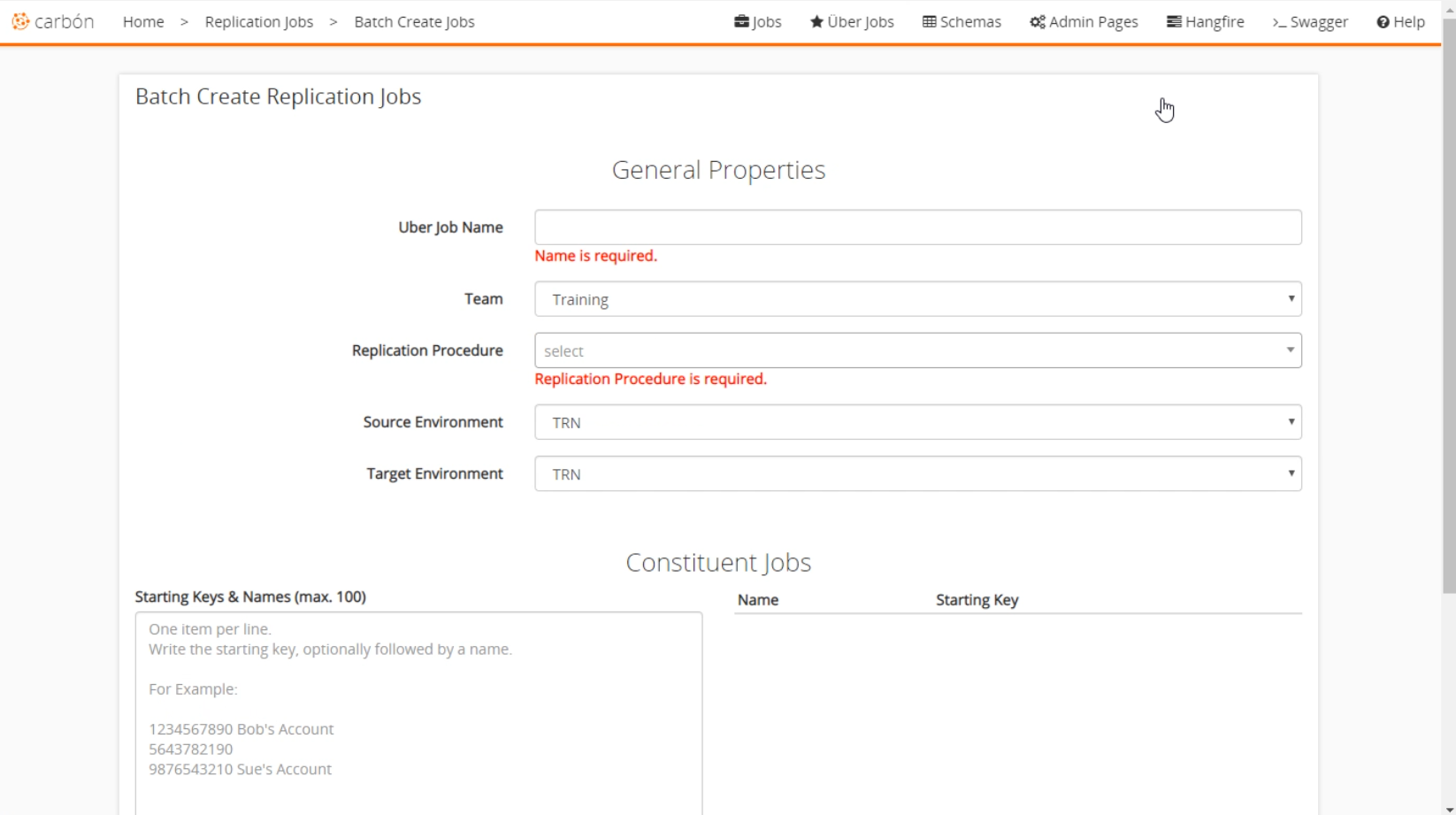
Task: Click the page vertical scrollbar thumb
Action: [1449, 305]
